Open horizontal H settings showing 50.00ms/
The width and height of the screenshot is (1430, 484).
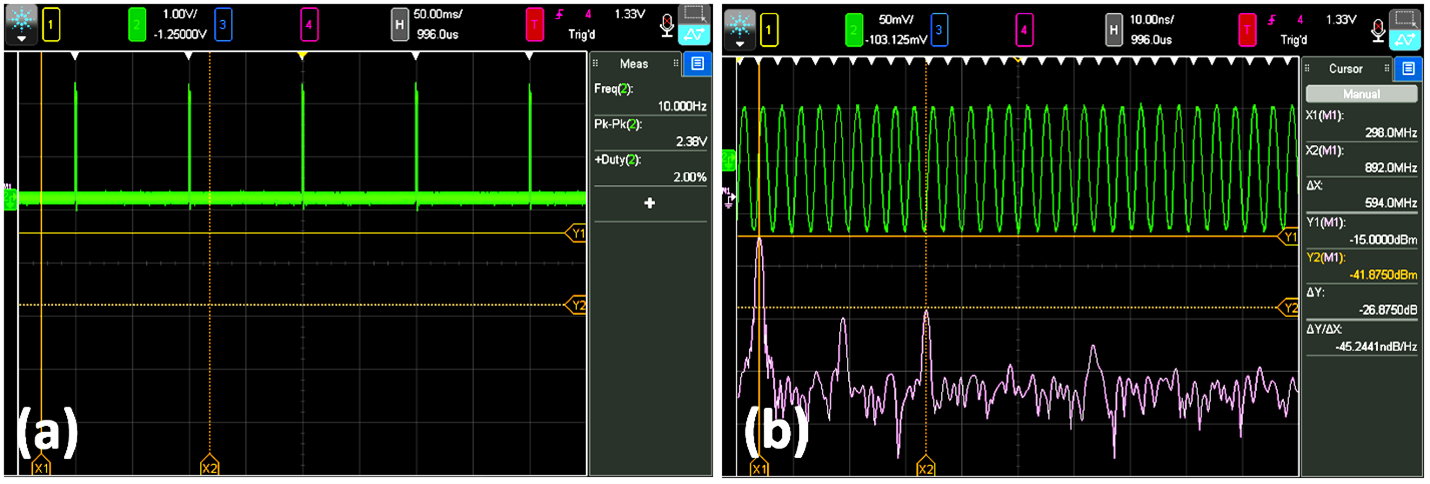pos(400,25)
